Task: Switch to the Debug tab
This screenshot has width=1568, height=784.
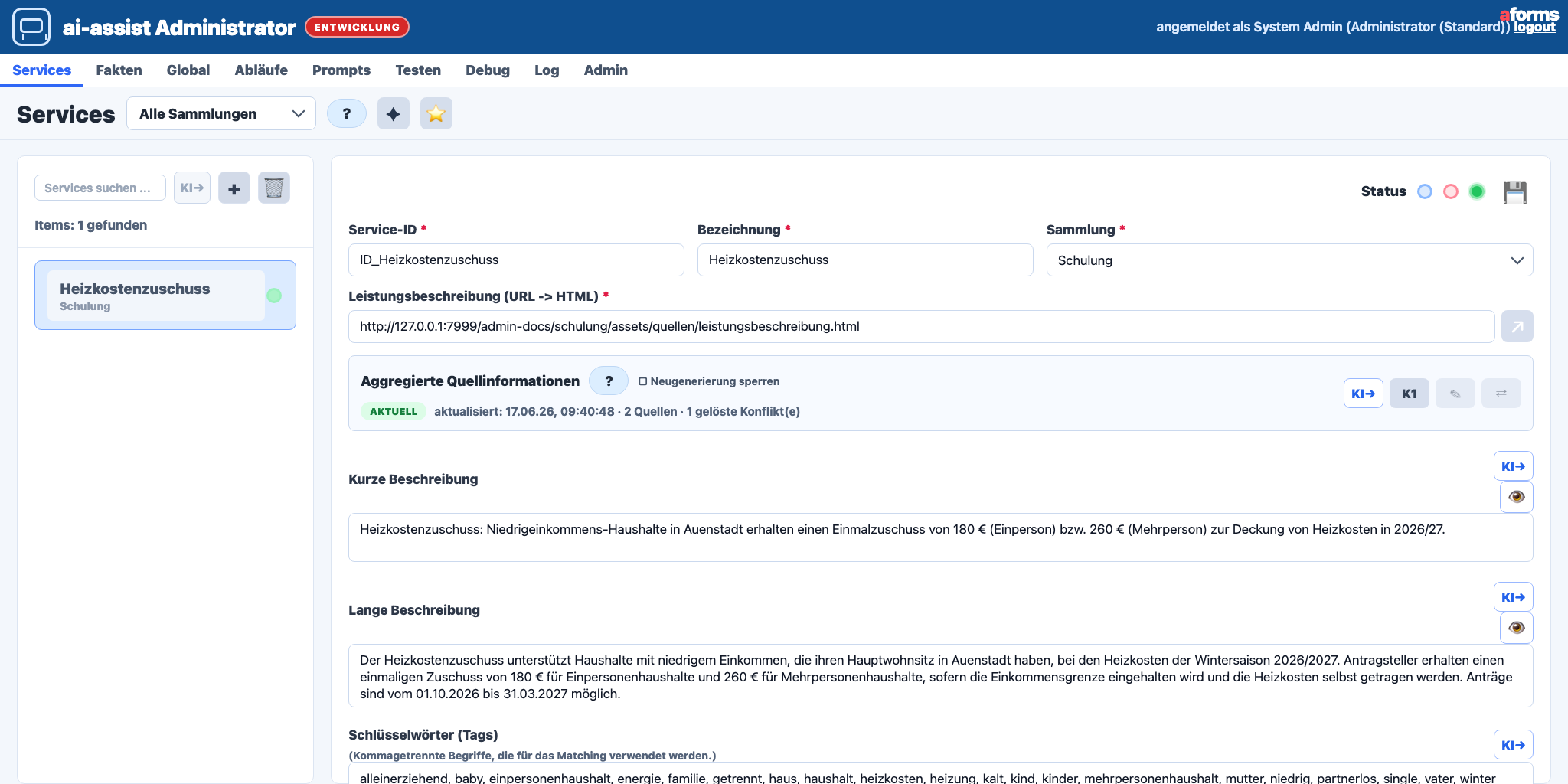Action: (488, 70)
